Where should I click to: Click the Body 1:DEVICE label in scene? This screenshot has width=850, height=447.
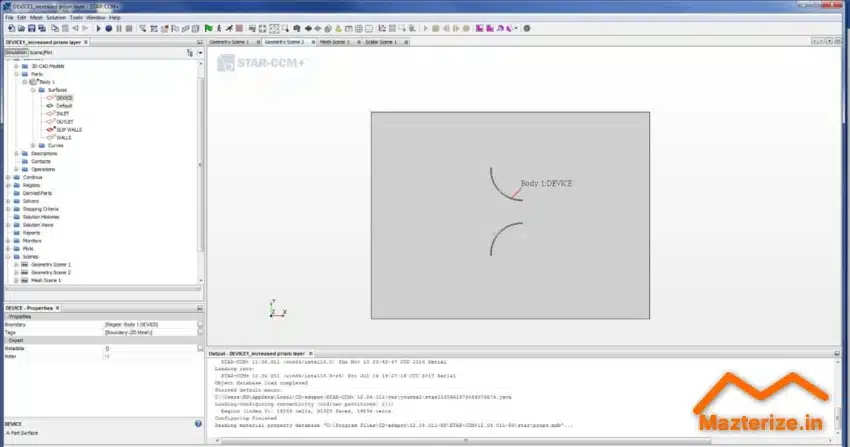[x=546, y=183]
